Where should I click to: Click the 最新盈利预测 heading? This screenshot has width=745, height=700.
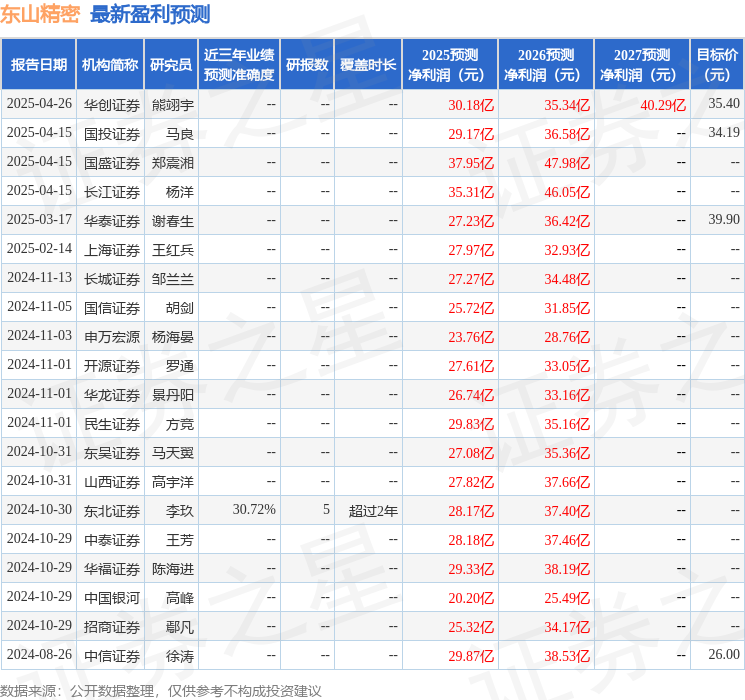click(x=150, y=14)
